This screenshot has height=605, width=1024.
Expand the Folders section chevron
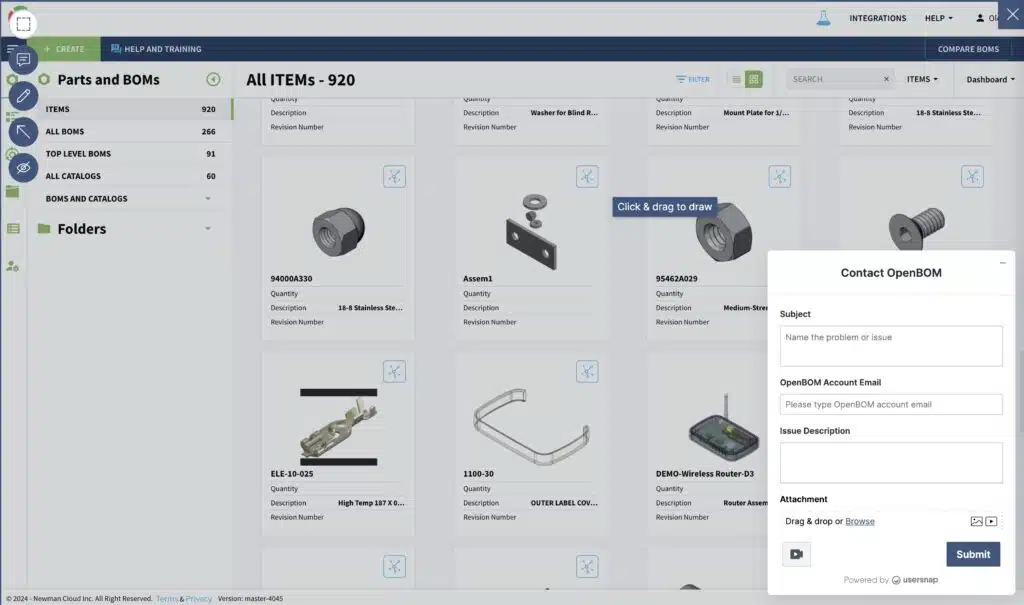point(208,229)
